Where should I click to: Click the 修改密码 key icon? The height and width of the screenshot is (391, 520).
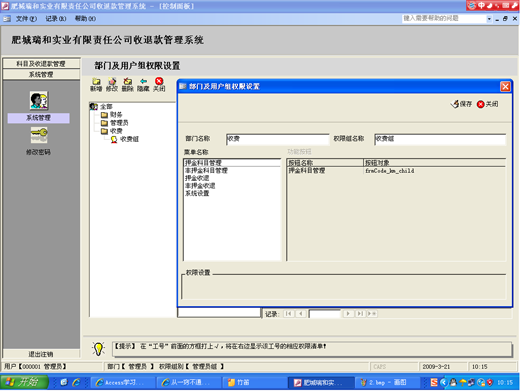point(39,135)
